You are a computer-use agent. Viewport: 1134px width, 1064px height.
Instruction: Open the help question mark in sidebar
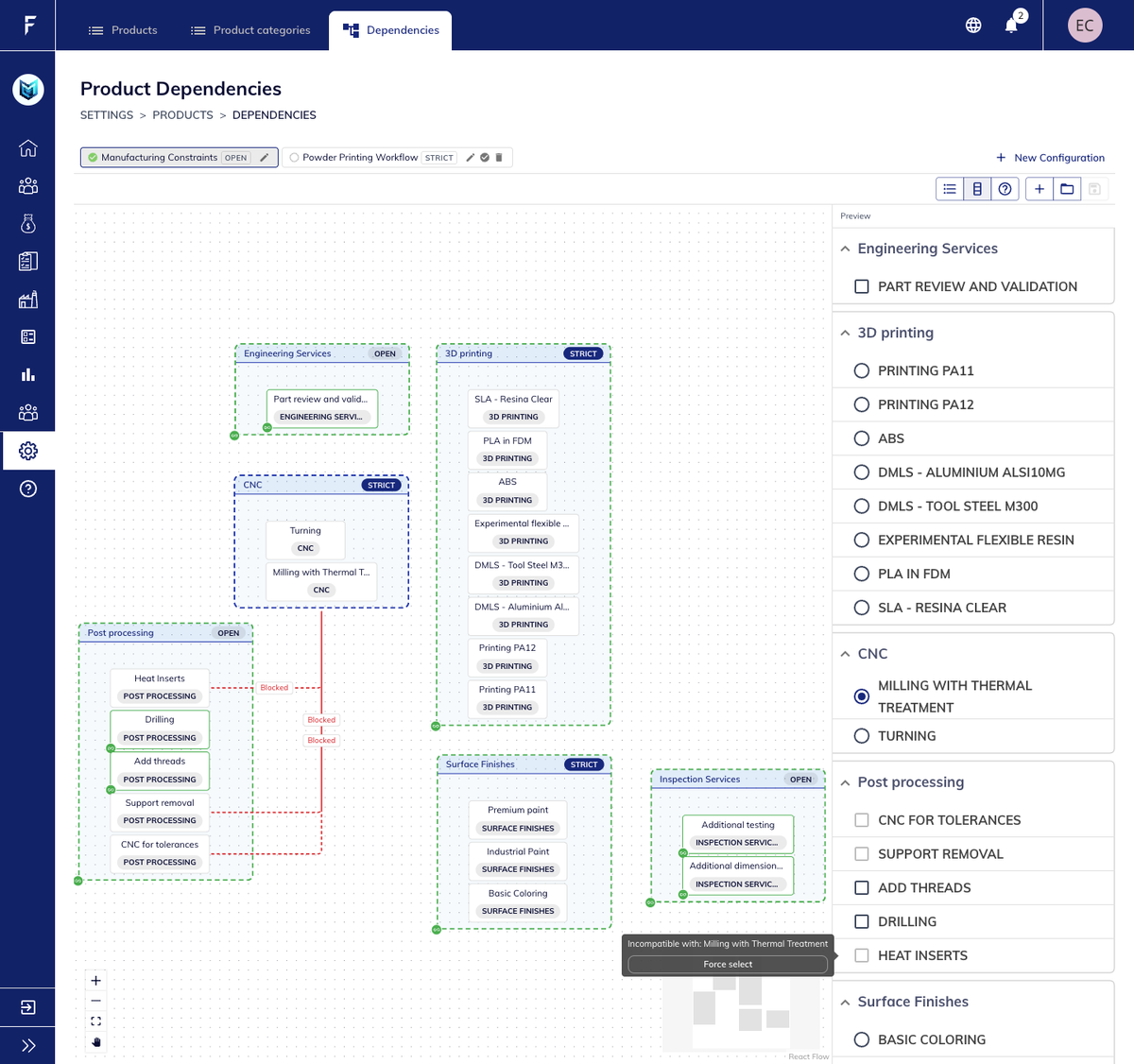[x=28, y=489]
